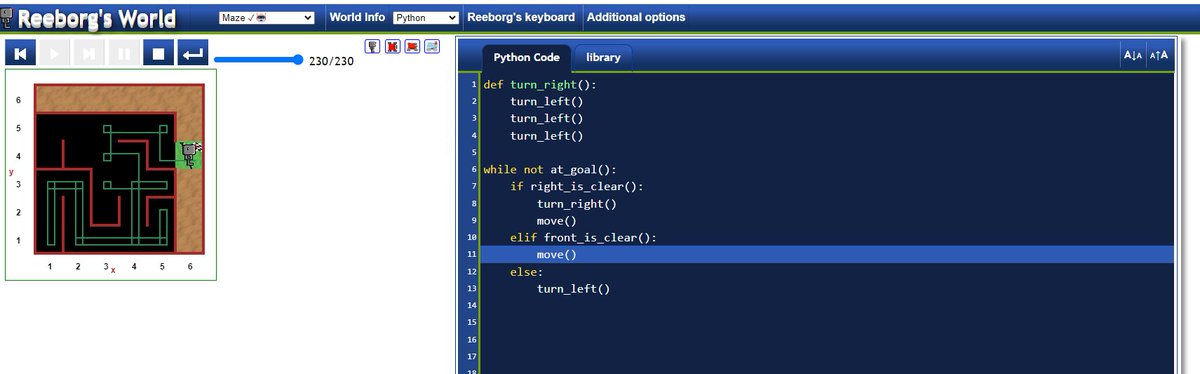
Task: Click the Reeborg's World title
Action: coord(96,19)
